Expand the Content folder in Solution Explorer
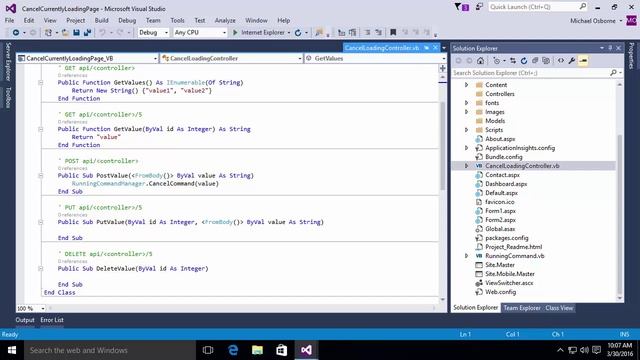 pos(467,85)
